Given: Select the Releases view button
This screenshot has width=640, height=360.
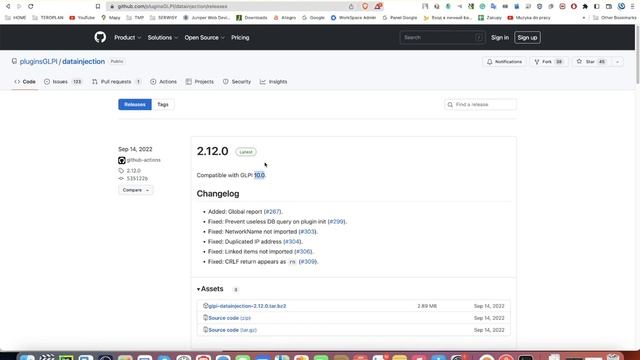Looking at the screenshot, I should coord(135,104).
